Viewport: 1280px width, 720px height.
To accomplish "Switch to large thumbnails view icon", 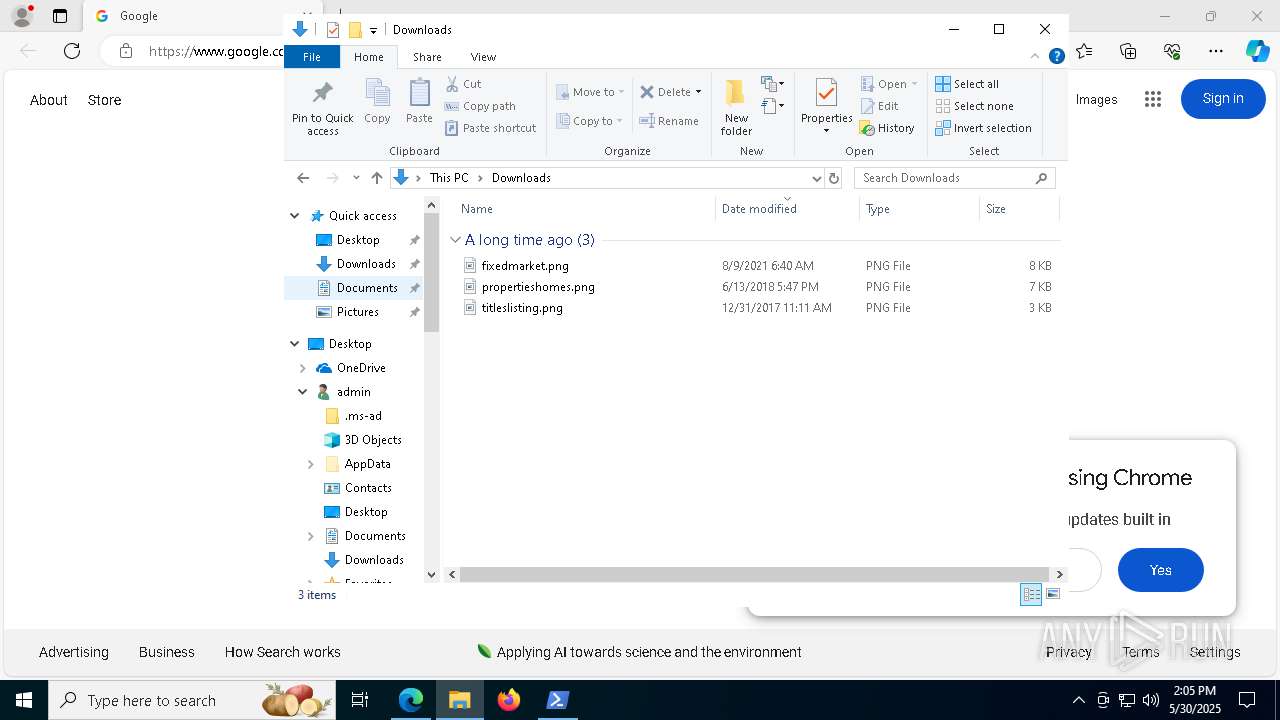I will 1052,594.
